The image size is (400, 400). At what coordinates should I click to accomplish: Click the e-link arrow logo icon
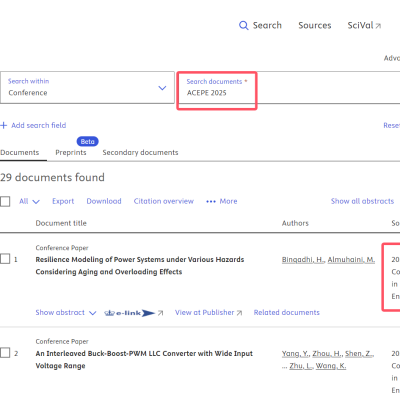pos(129,313)
